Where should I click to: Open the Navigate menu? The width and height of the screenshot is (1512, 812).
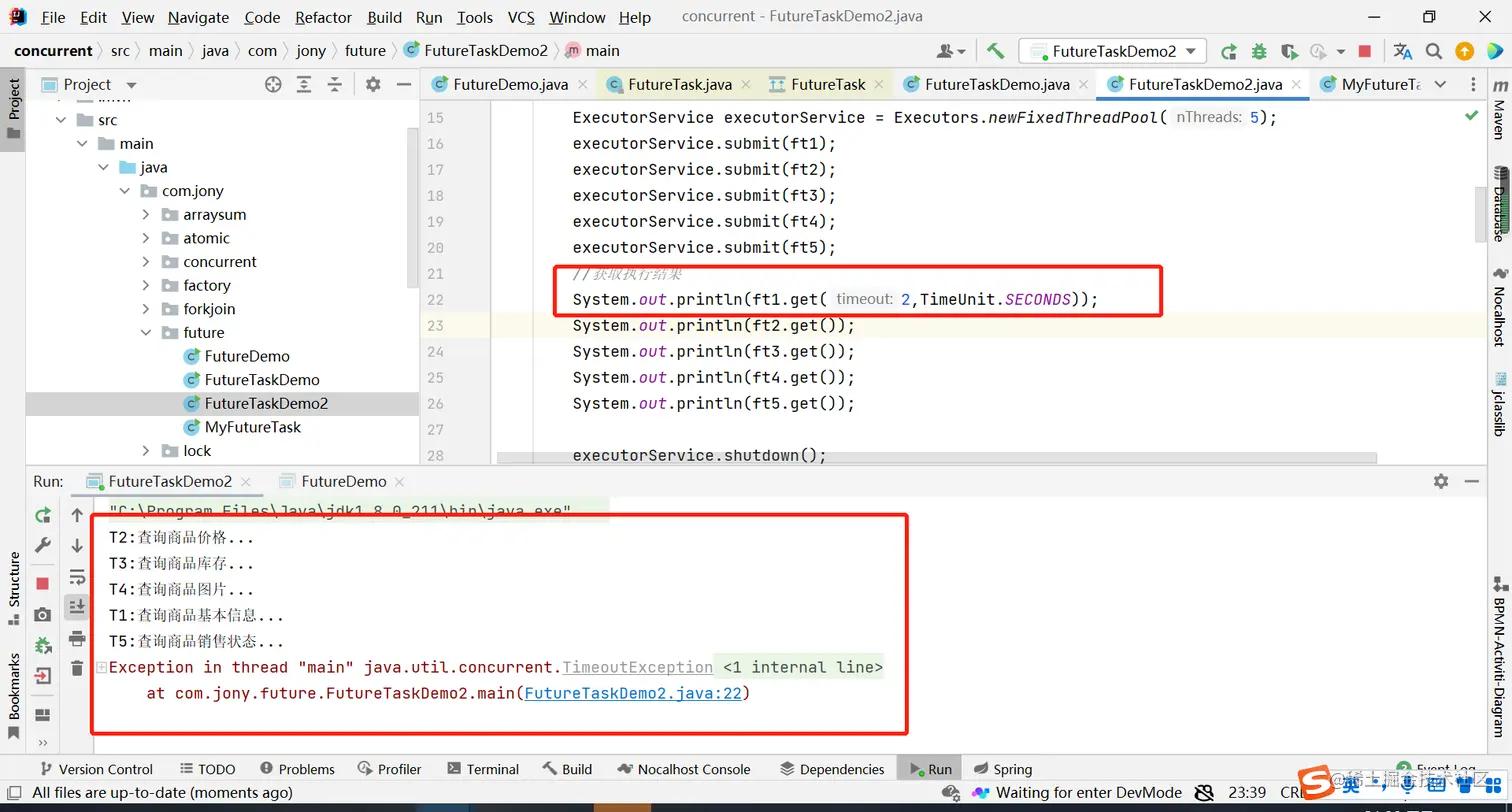point(198,17)
